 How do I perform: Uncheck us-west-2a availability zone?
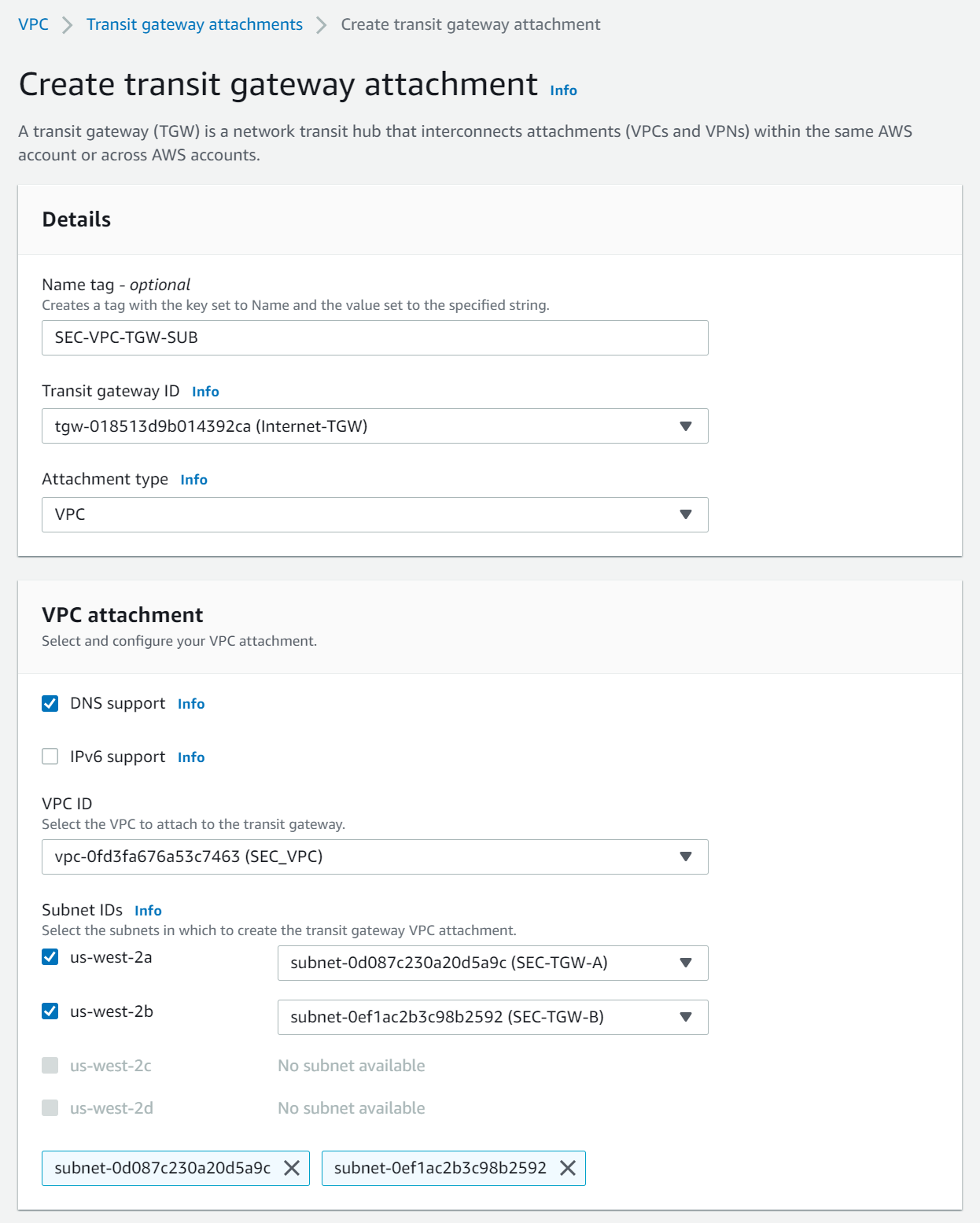(50, 957)
